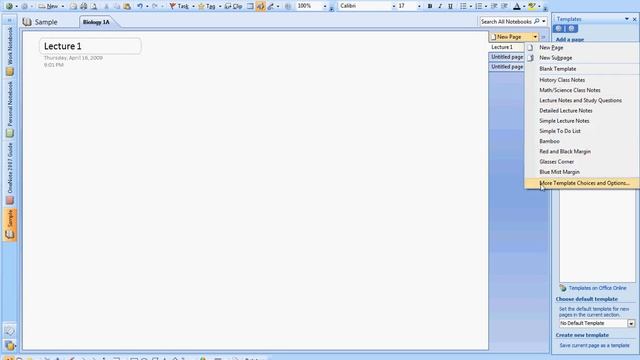This screenshot has height=360, width=640.
Task: Click the Forward navigation button
Action: click(24, 6)
